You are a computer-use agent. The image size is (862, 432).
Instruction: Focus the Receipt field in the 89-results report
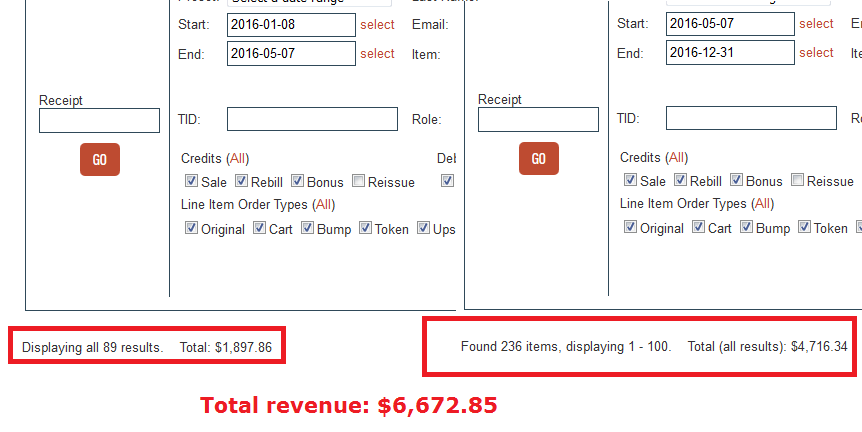pos(100,120)
